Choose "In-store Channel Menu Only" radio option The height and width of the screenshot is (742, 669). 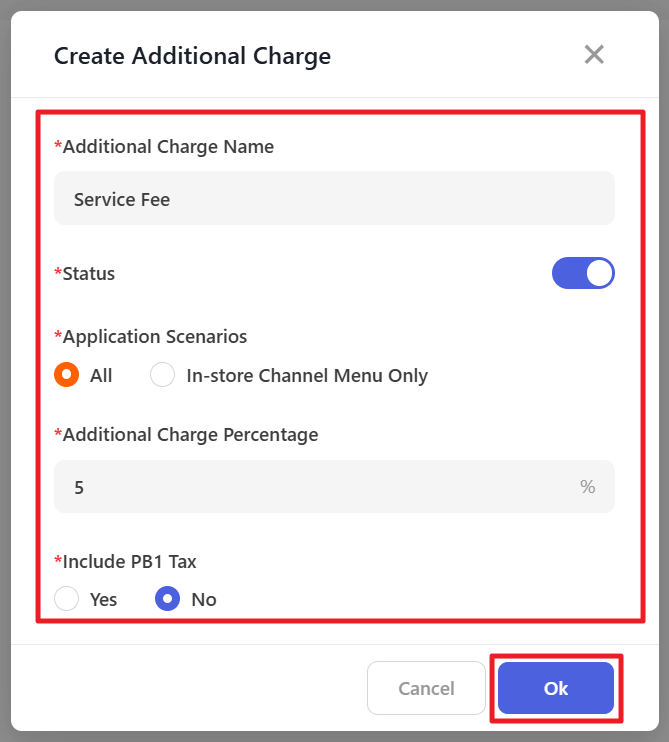pyautogui.click(x=163, y=376)
